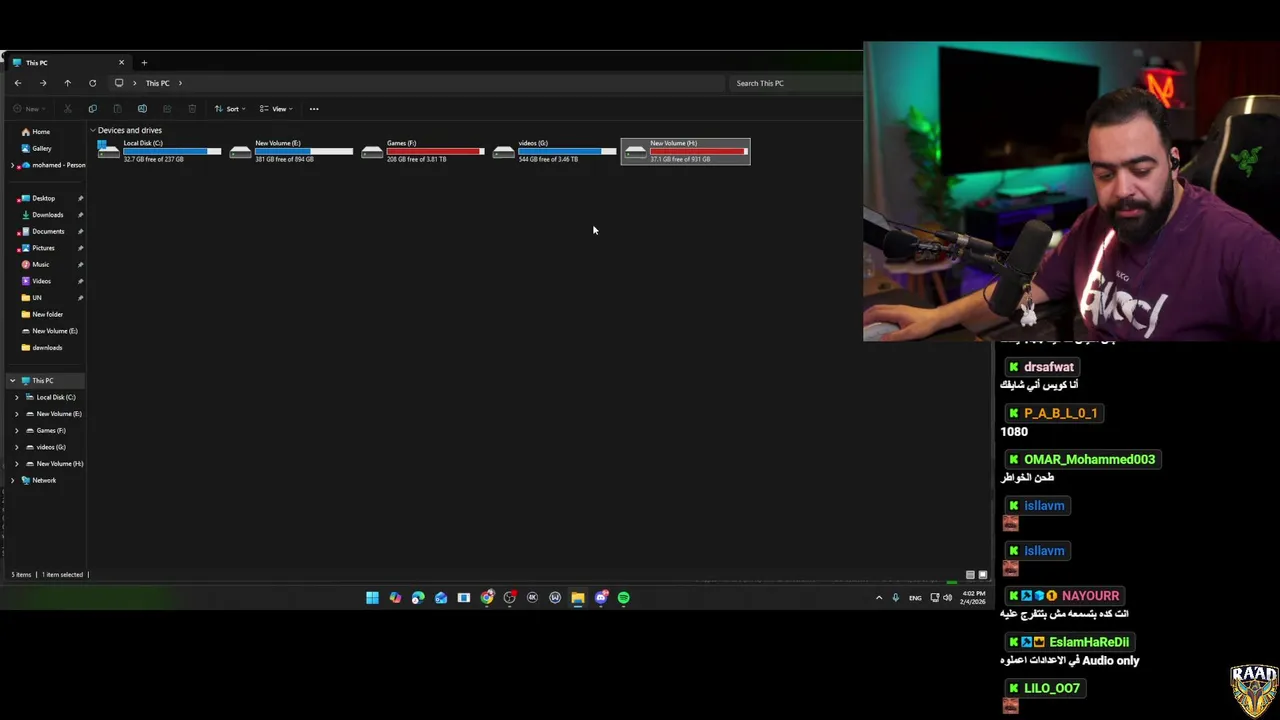Expand videos (G:) in the tree
The width and height of the screenshot is (1280, 720).
16,447
